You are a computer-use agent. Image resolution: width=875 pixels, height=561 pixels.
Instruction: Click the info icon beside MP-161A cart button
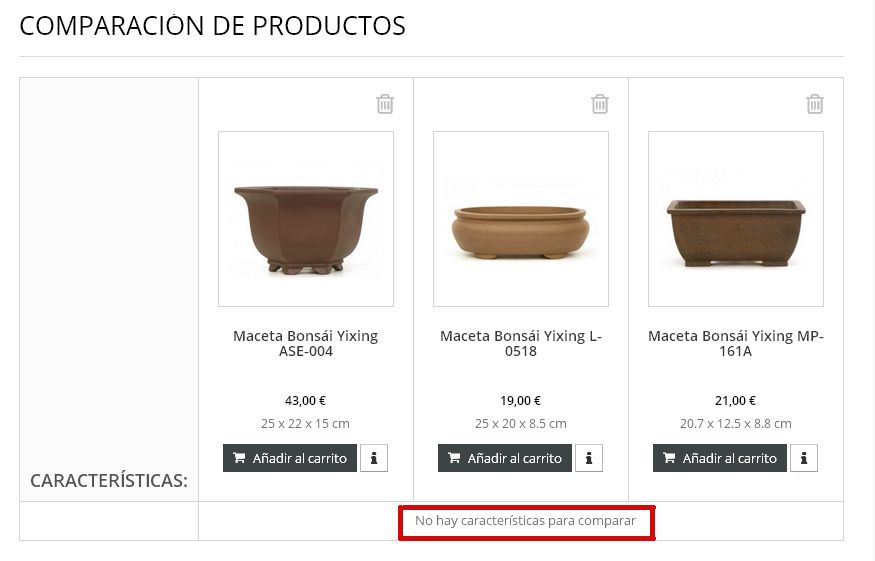(804, 458)
